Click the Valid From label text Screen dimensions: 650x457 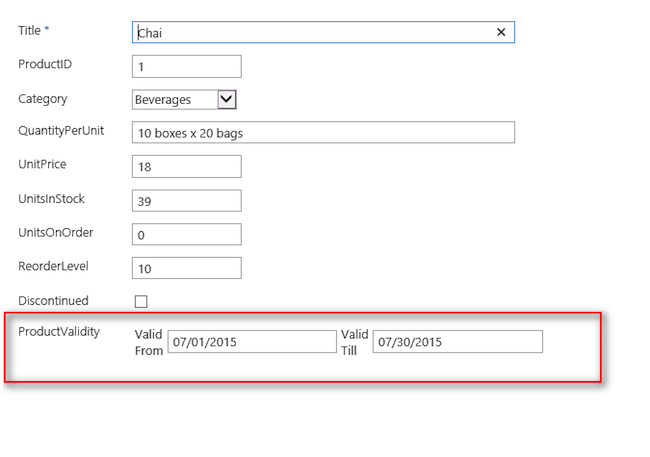pos(148,342)
